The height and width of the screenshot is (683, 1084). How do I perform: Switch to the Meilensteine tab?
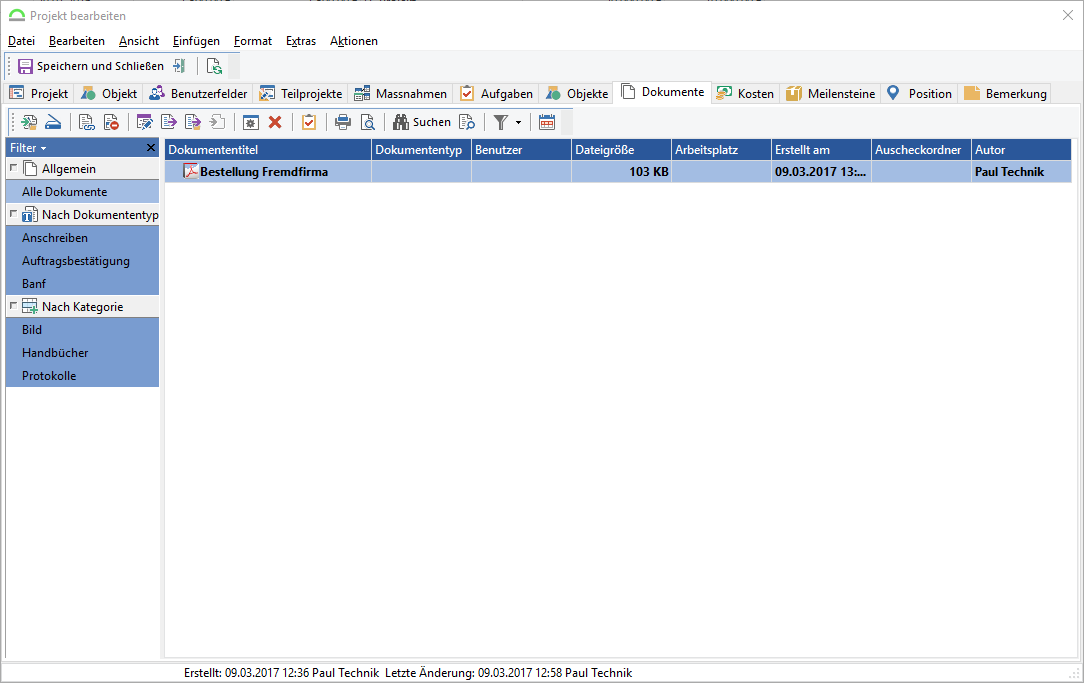[x=830, y=93]
